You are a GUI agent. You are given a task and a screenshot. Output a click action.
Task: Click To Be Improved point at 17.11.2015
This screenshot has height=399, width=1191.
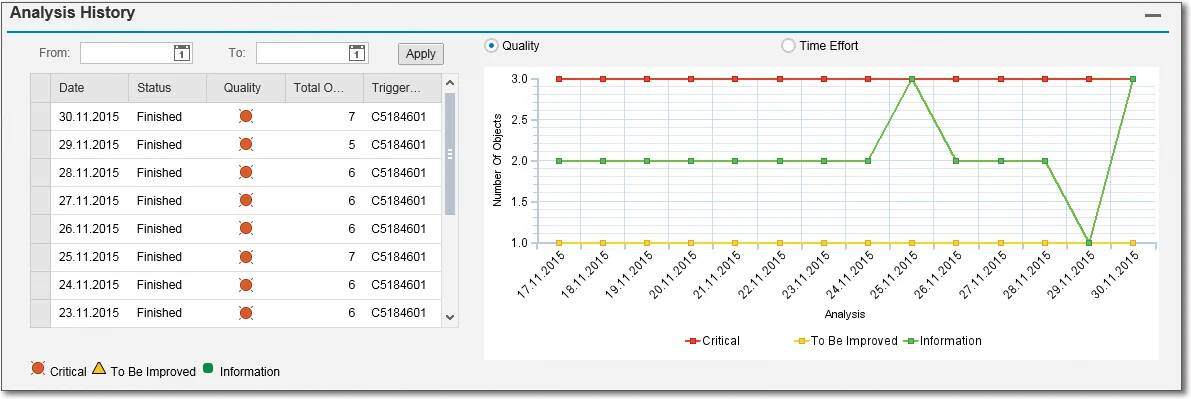559,242
